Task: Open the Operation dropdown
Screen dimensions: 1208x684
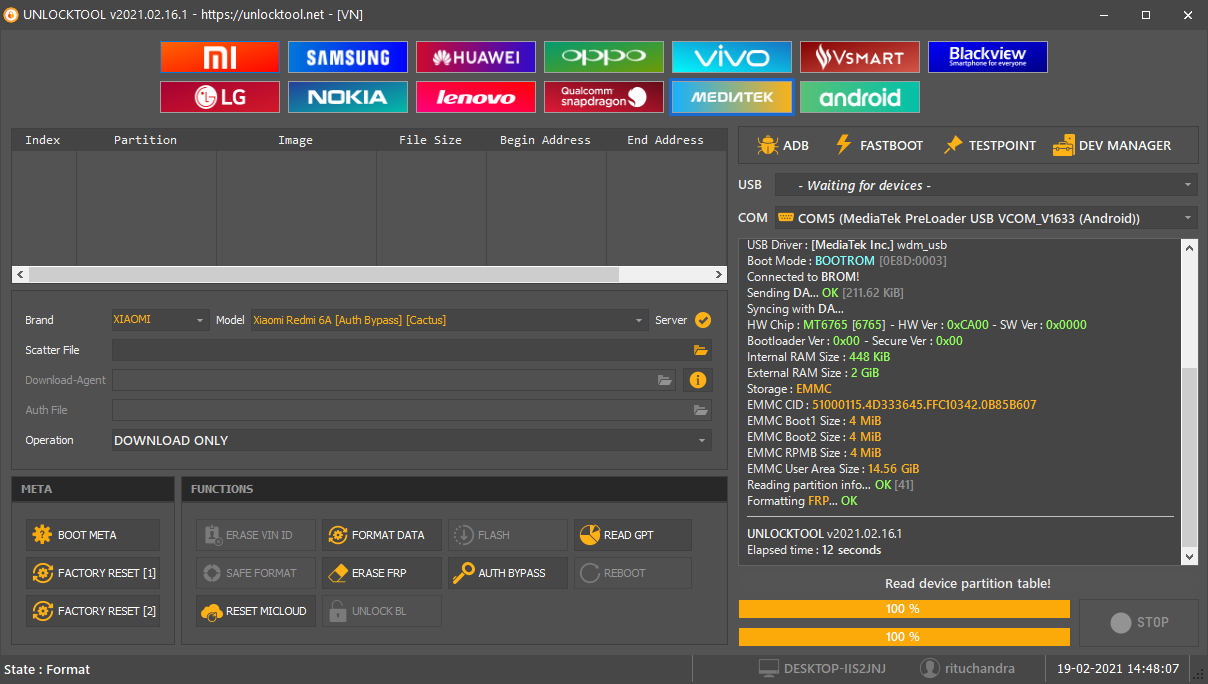Action: [412, 440]
